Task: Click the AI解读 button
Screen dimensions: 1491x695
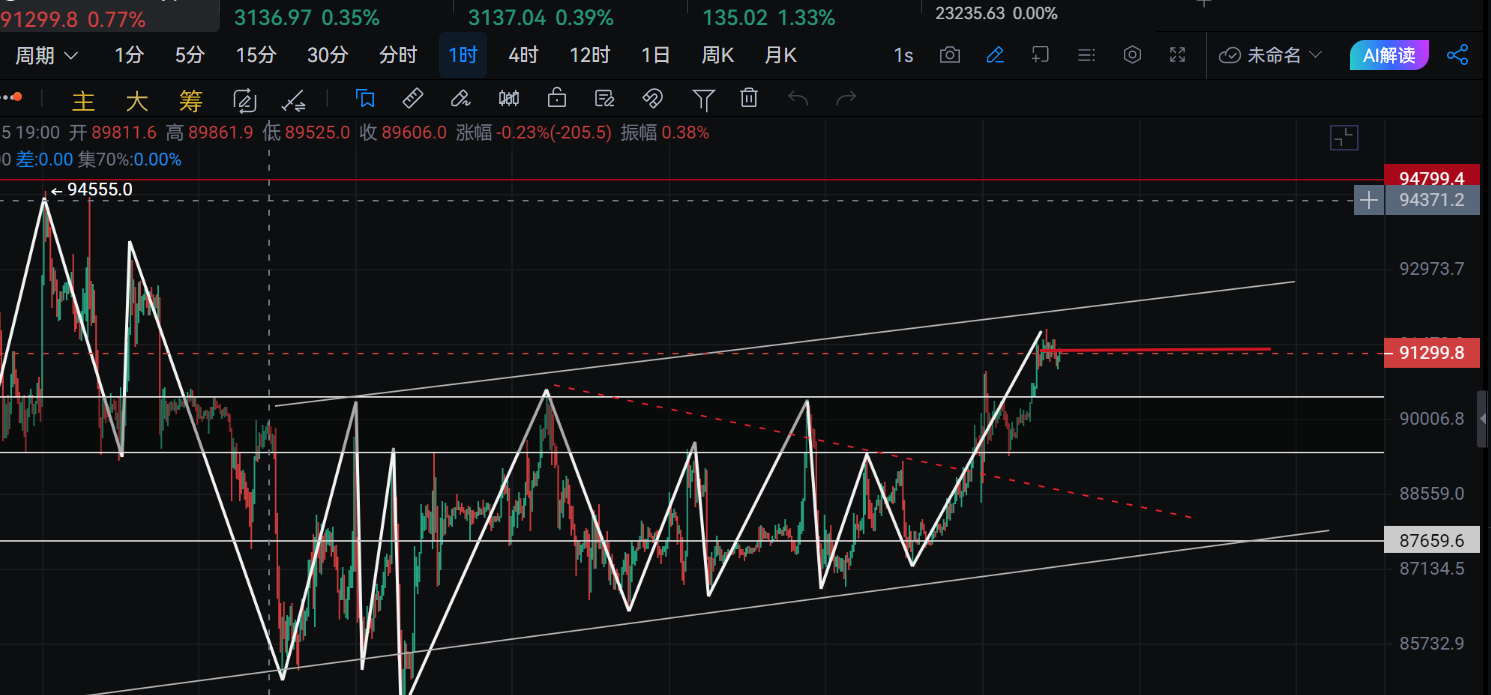Action: [1389, 57]
